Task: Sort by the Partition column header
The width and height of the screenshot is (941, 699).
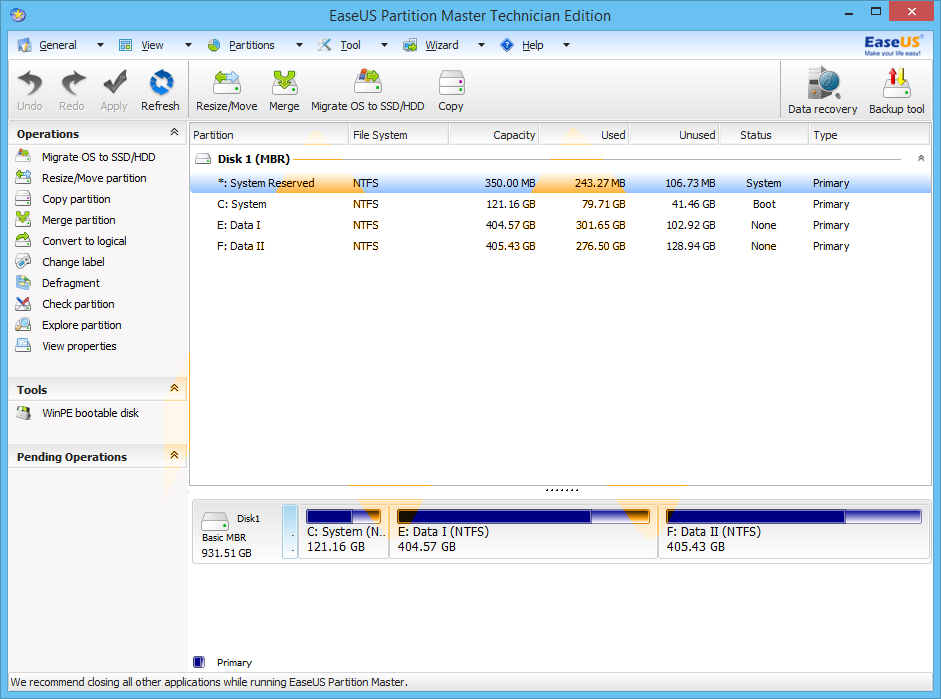Action: click(x=269, y=135)
